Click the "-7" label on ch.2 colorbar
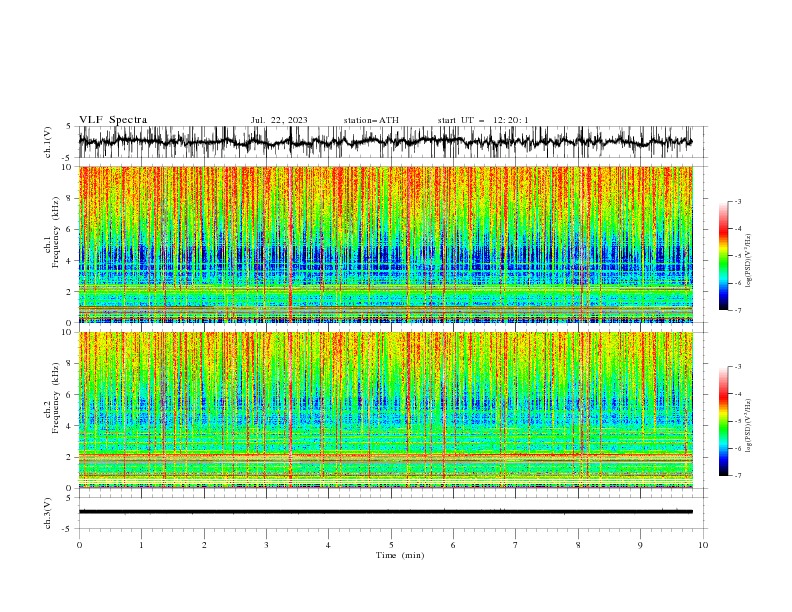 point(738,475)
